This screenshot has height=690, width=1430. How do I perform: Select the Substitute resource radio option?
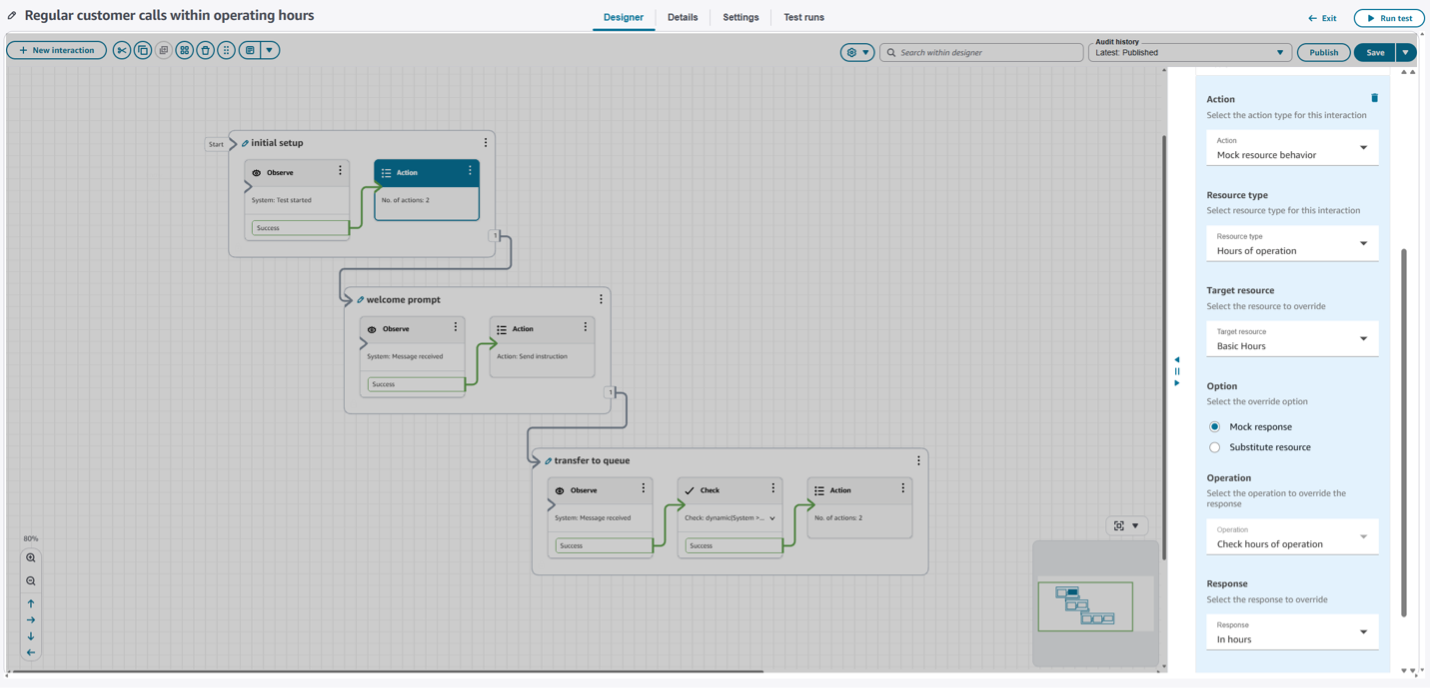tap(1215, 447)
